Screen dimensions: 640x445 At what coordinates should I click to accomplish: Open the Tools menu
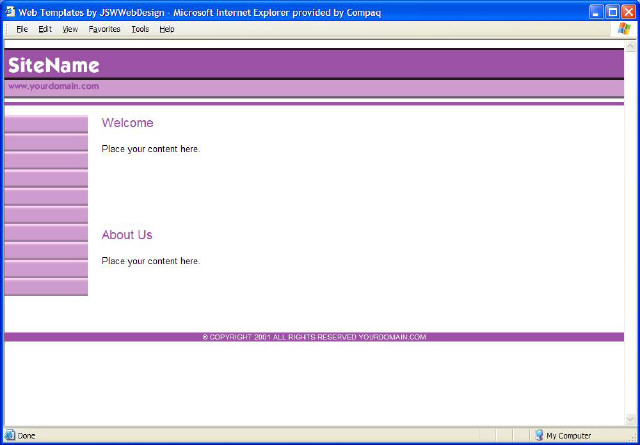pyautogui.click(x=140, y=29)
